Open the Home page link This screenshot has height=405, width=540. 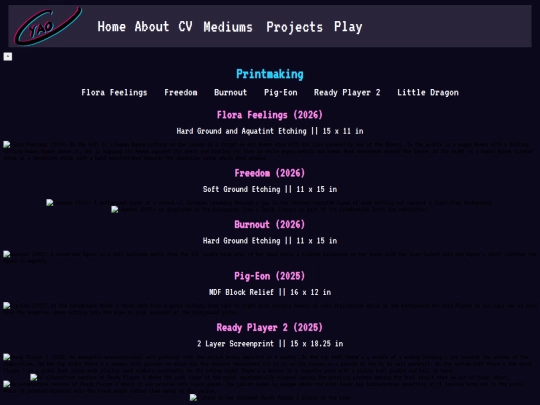tap(112, 27)
